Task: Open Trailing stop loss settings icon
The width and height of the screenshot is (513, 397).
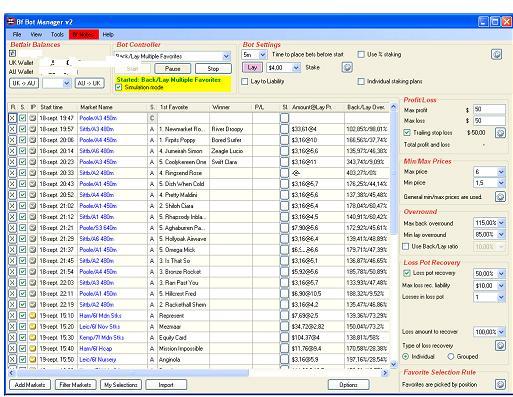Action: (500, 133)
